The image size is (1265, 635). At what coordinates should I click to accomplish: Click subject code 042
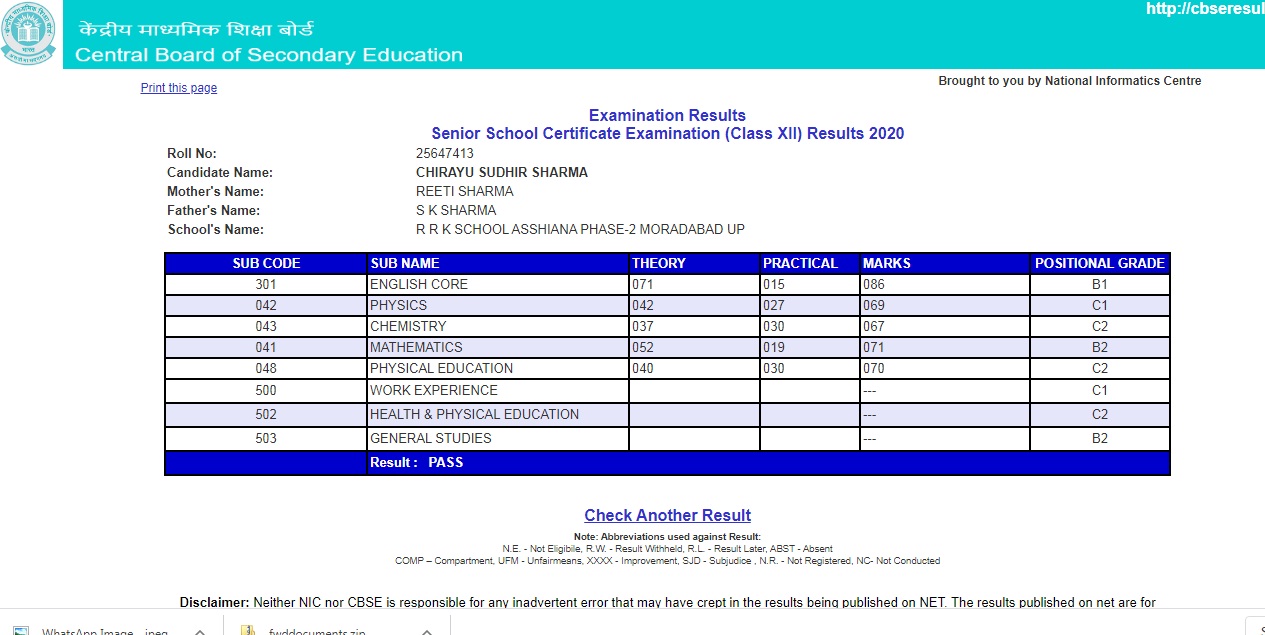pos(266,305)
